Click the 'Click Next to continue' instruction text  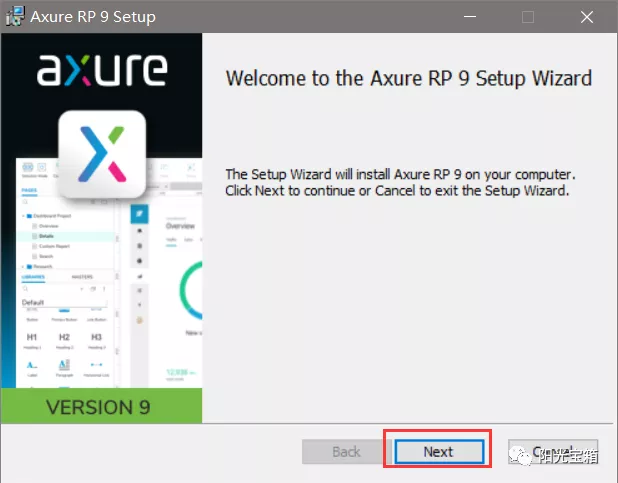click(x=397, y=191)
